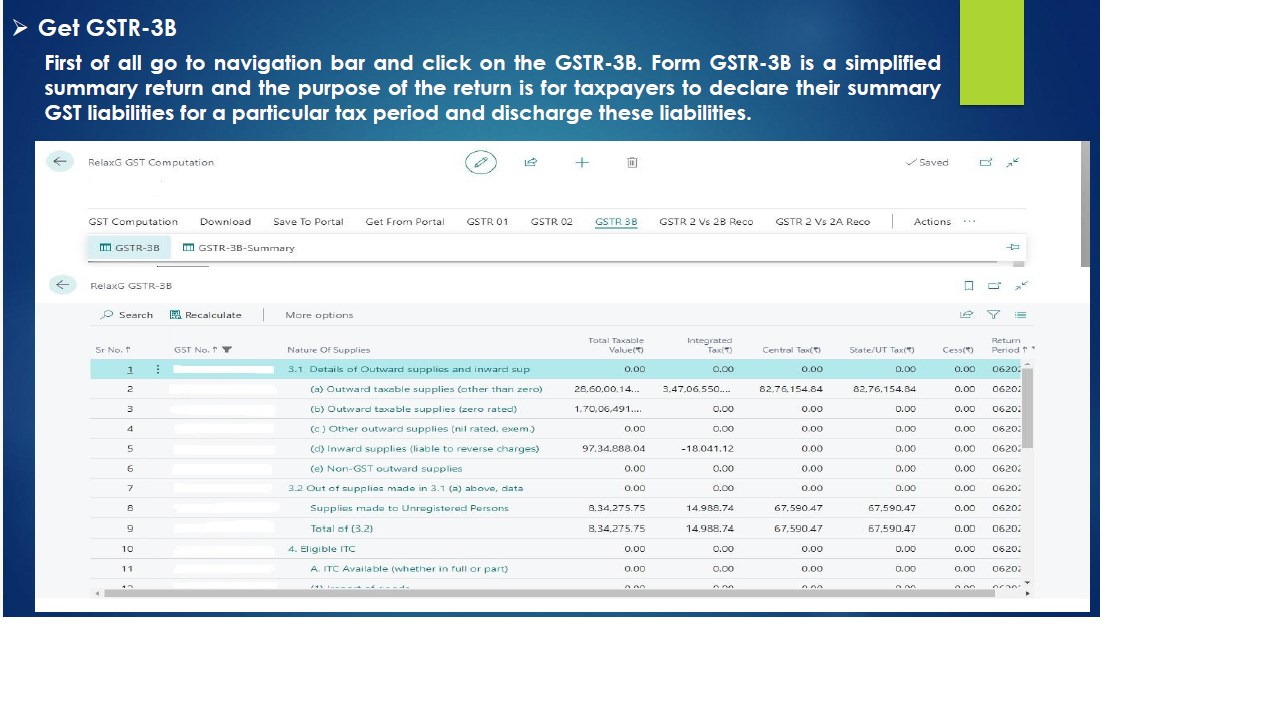
Task: Open the Actions menu
Action: [x=932, y=222]
